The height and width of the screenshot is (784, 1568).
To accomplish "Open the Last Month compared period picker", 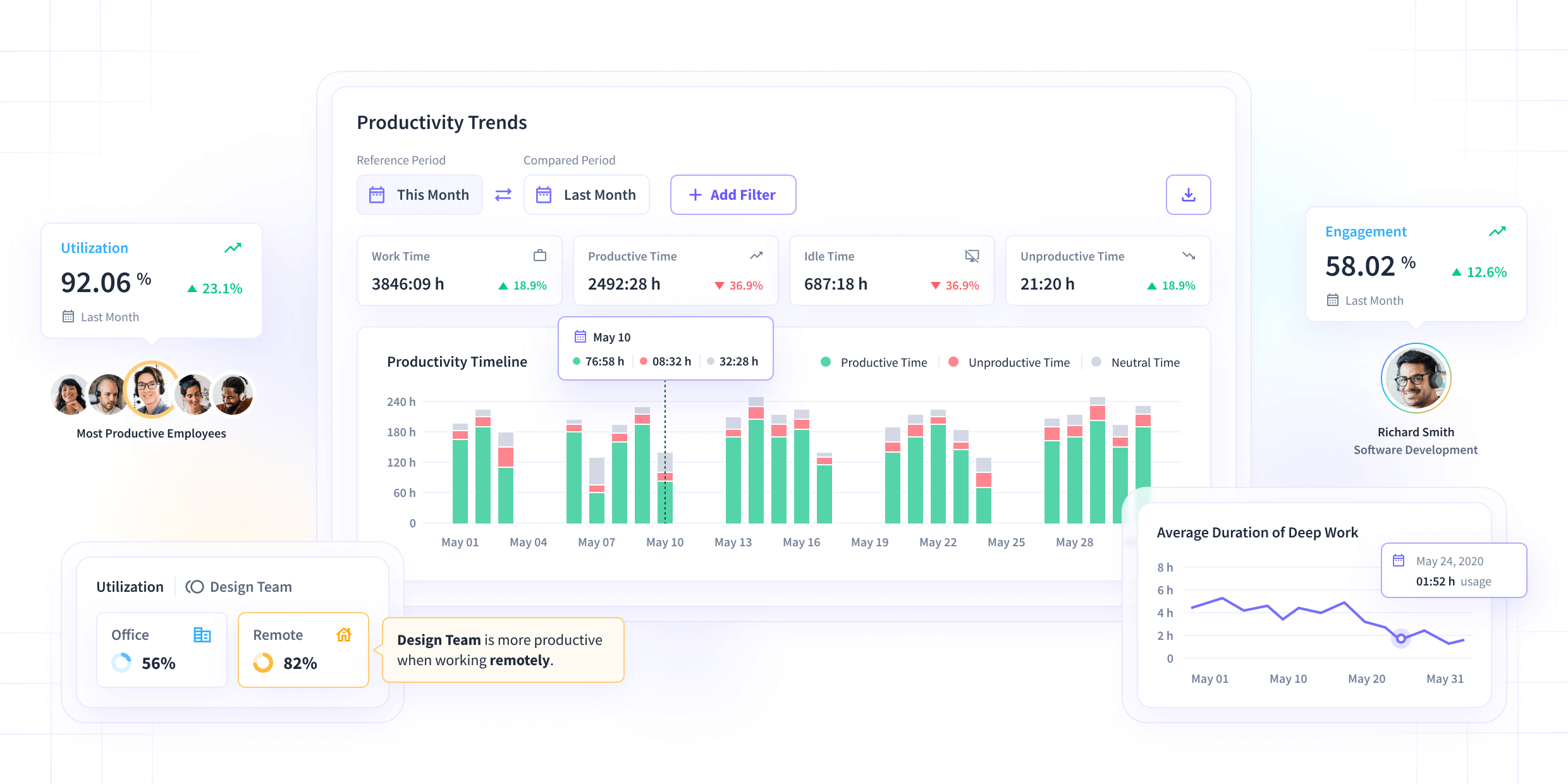I will (587, 195).
